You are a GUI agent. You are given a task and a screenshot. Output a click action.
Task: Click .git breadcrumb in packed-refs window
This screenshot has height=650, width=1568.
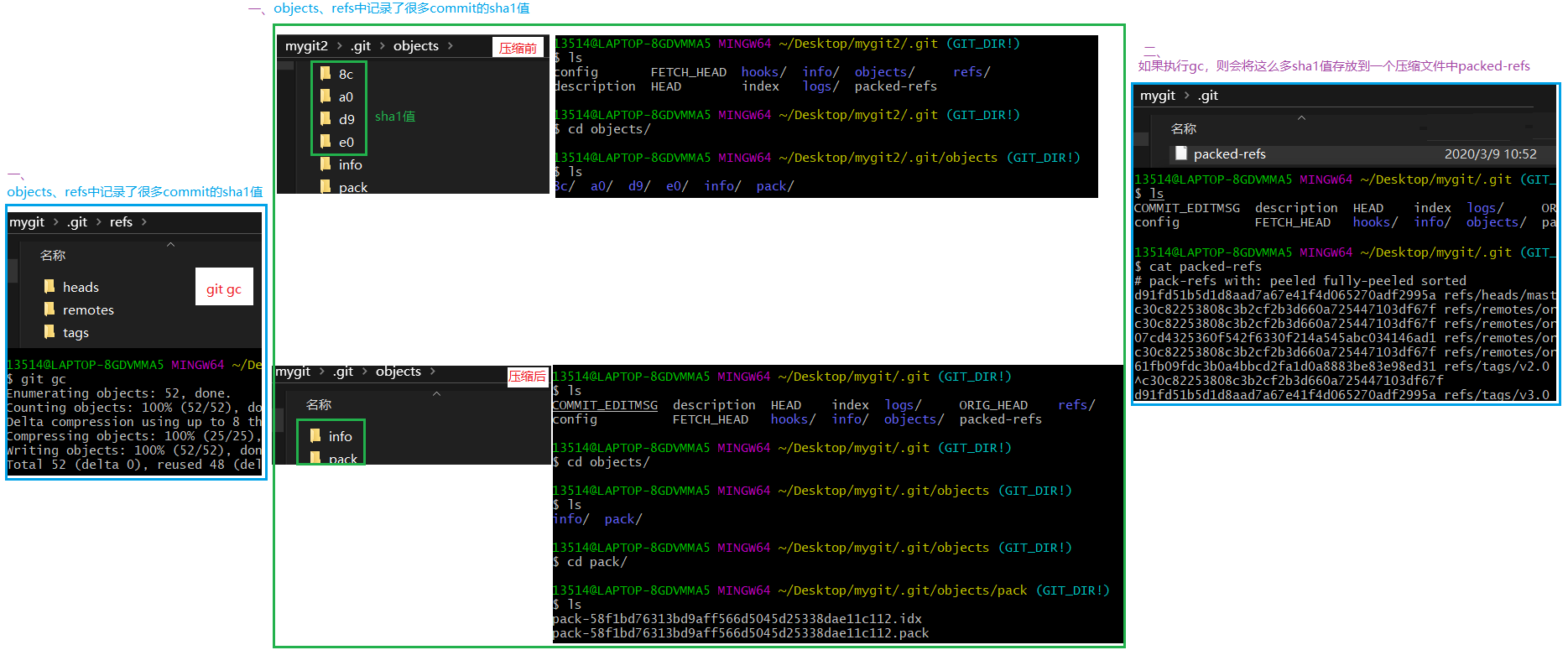coord(1208,96)
